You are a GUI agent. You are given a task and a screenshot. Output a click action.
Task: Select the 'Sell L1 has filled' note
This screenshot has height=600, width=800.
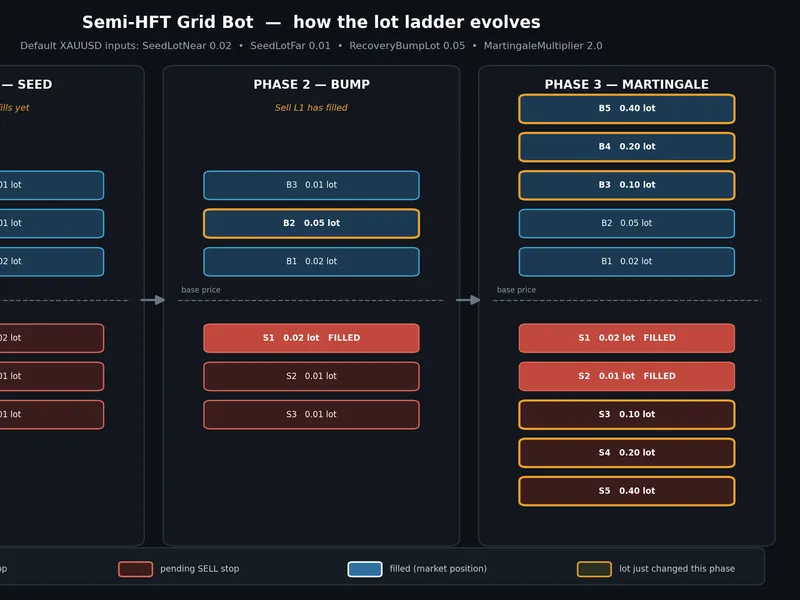tap(311, 108)
